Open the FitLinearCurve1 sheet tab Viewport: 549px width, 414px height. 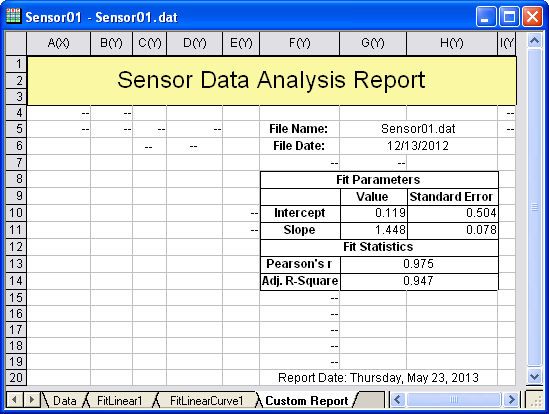[x=206, y=400]
